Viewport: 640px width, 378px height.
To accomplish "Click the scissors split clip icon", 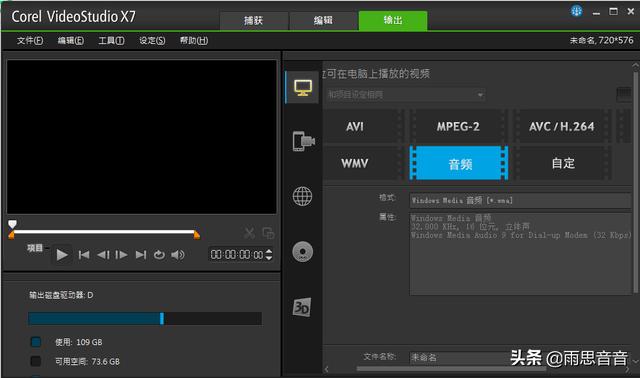I will coord(249,233).
